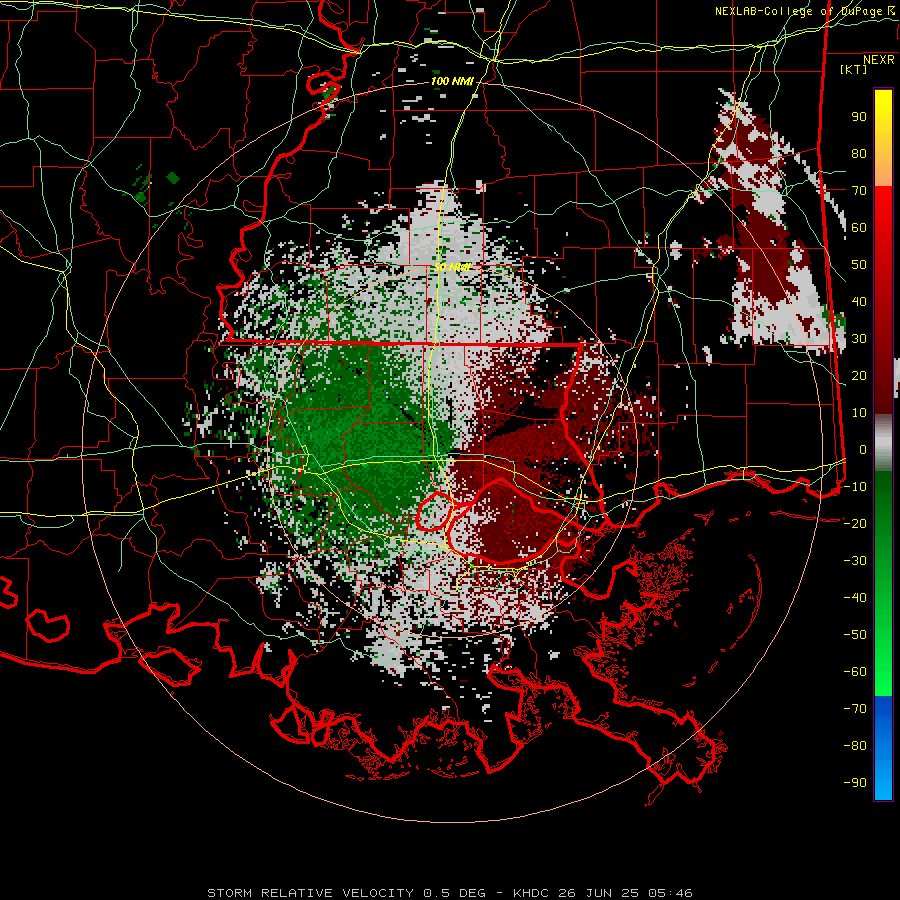
Task: Click the -90 value on velocity scale
Action: [x=855, y=783]
